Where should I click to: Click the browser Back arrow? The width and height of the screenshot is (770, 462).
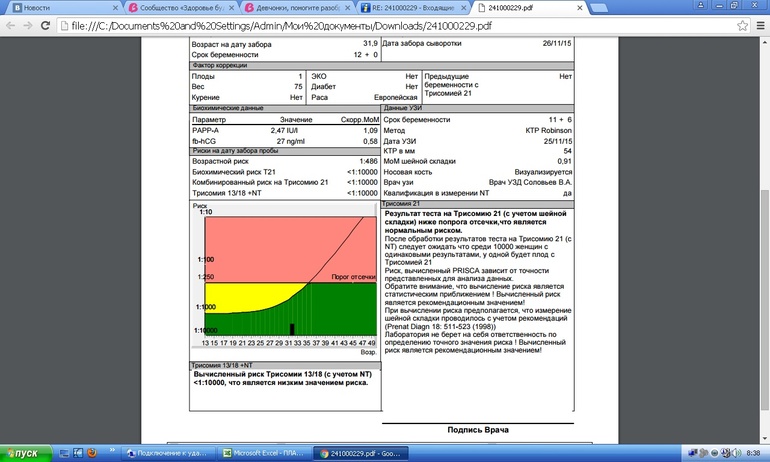[10, 26]
